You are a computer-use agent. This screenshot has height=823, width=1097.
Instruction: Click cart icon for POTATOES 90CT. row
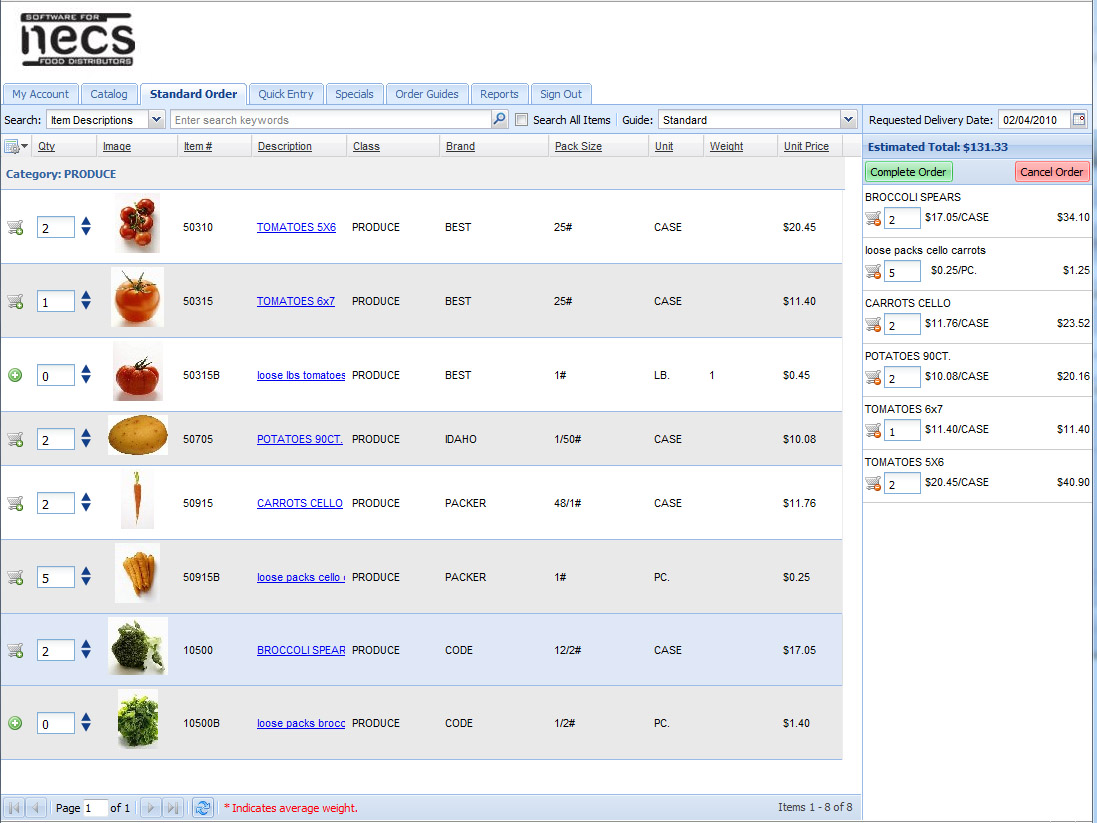[15, 439]
